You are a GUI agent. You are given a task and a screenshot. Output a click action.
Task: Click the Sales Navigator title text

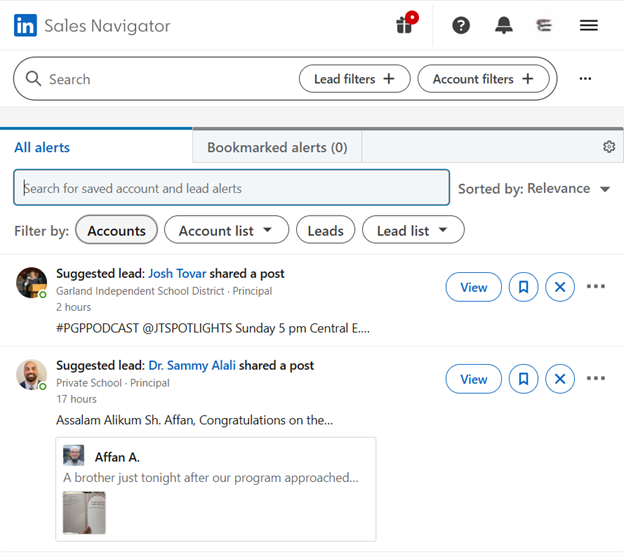pyautogui.click(x=107, y=26)
